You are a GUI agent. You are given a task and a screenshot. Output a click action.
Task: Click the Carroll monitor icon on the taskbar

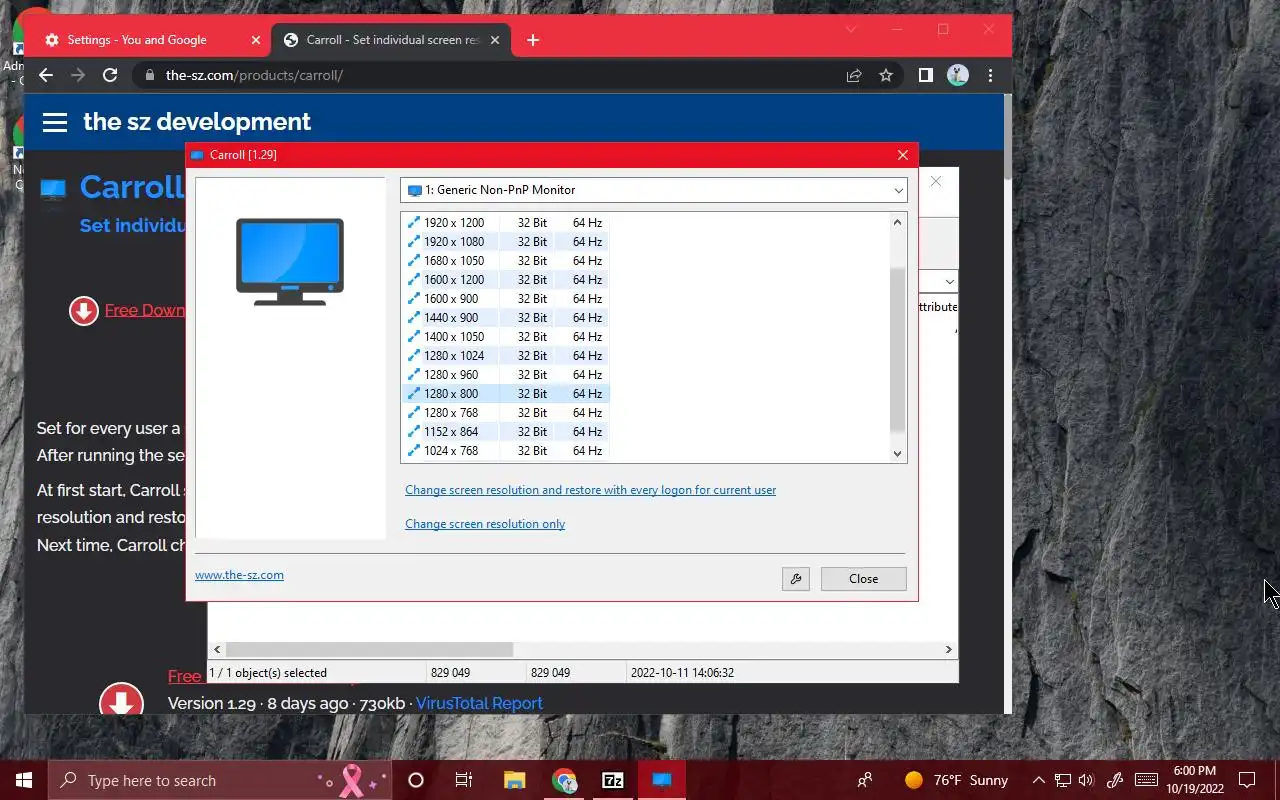pos(662,780)
